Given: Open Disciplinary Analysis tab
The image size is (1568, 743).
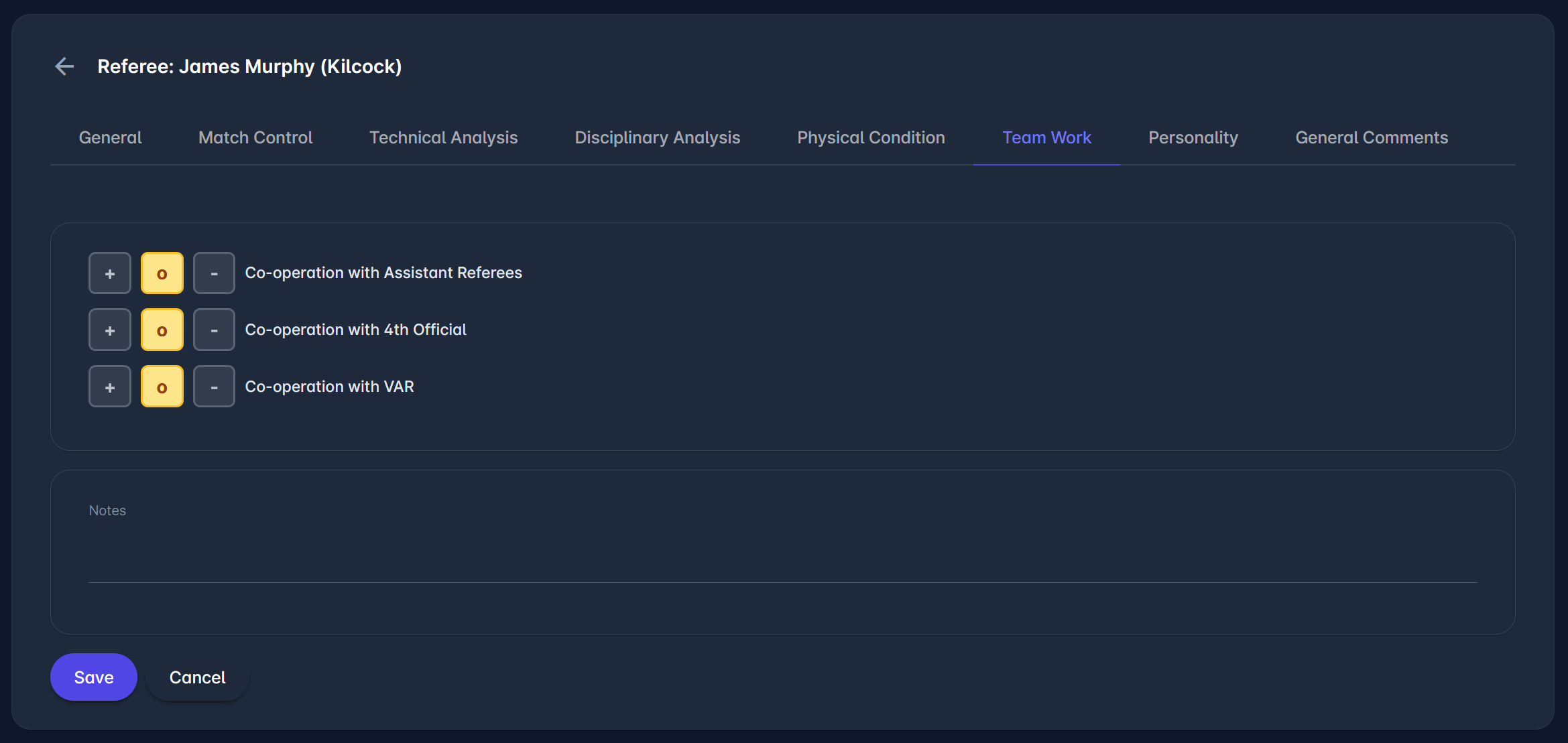Looking at the screenshot, I should [x=657, y=137].
